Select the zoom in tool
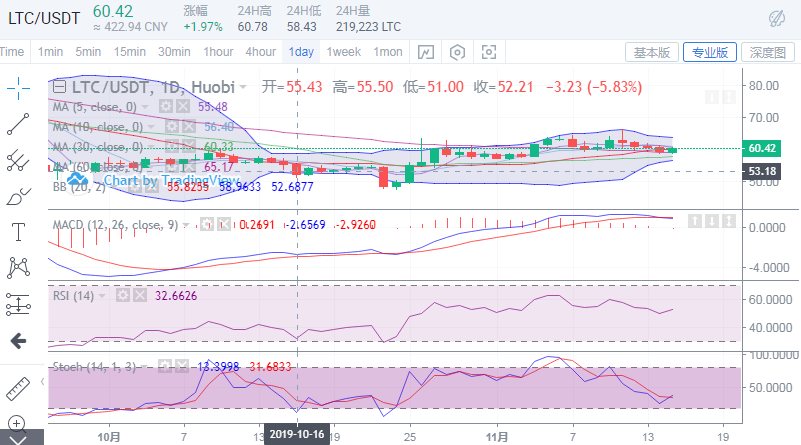This screenshot has height=445, width=801. coord(17,424)
